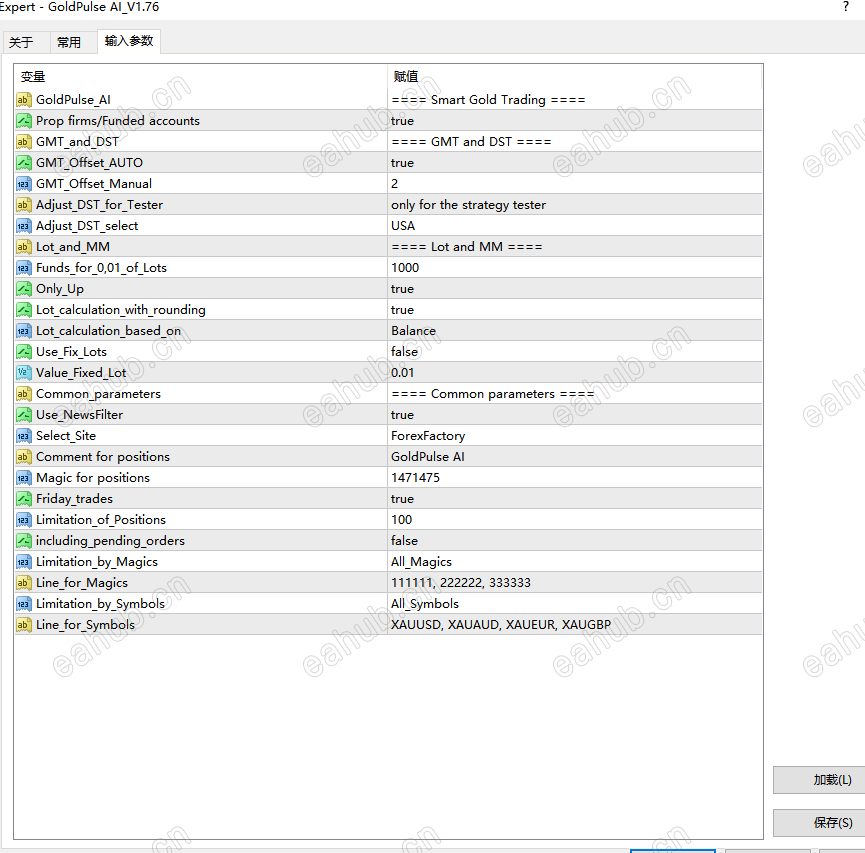Click the enum icon beside Adjust_DST_select
Image resolution: width=865 pixels, height=853 pixels.
click(23, 226)
